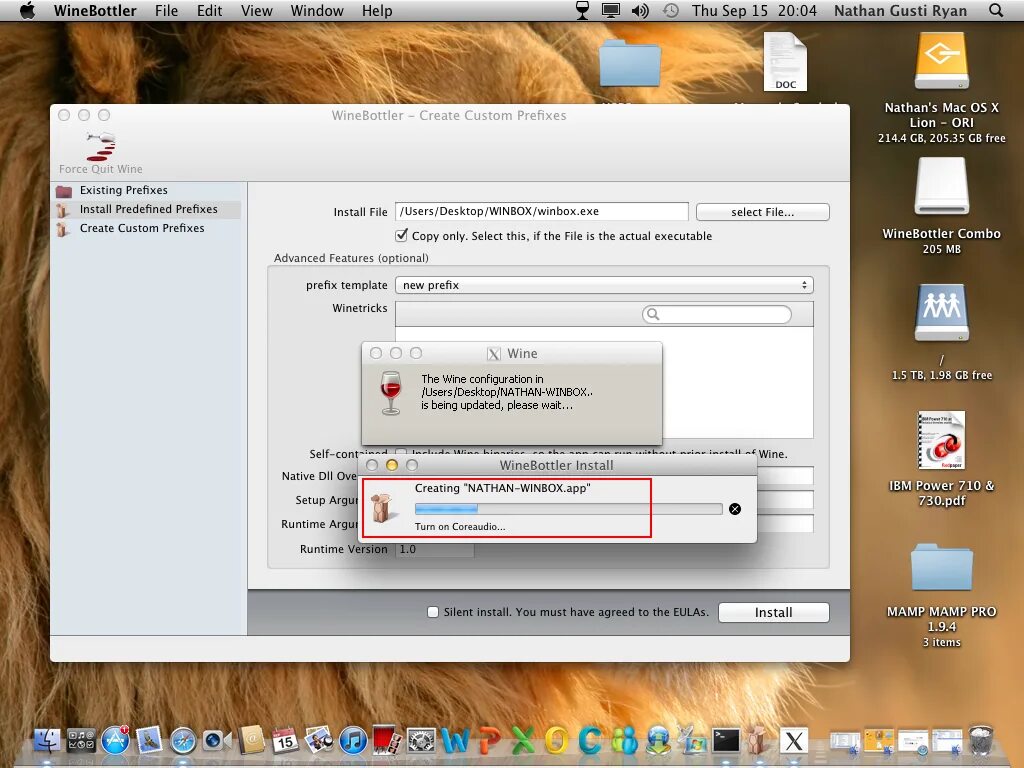Select the folder next to the DOC file
The height and width of the screenshot is (768, 1024).
[x=630, y=63]
